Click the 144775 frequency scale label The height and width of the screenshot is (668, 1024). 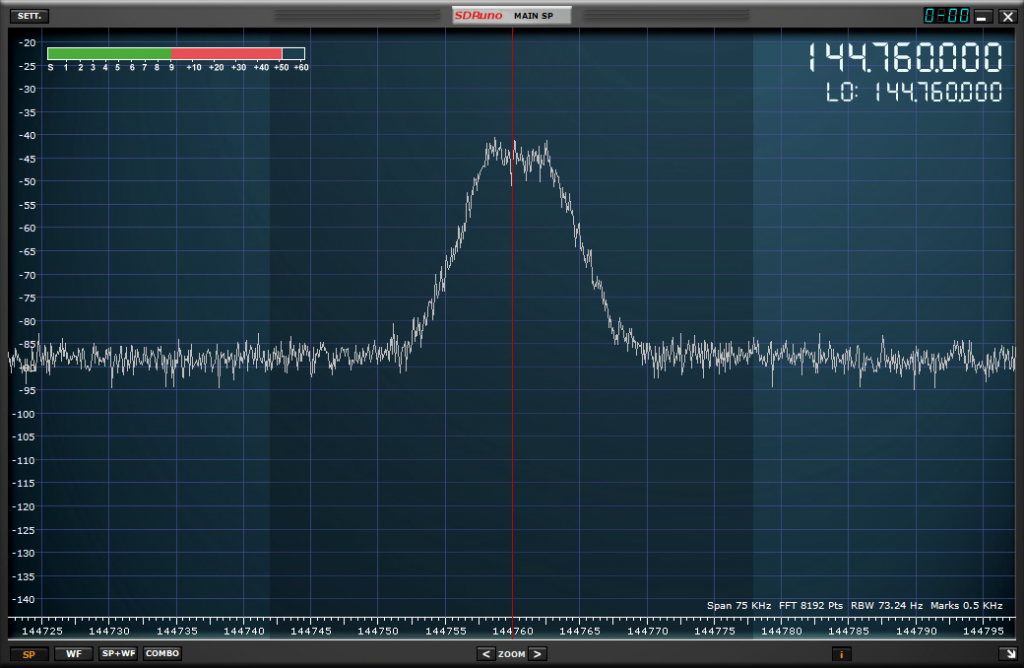click(x=714, y=631)
